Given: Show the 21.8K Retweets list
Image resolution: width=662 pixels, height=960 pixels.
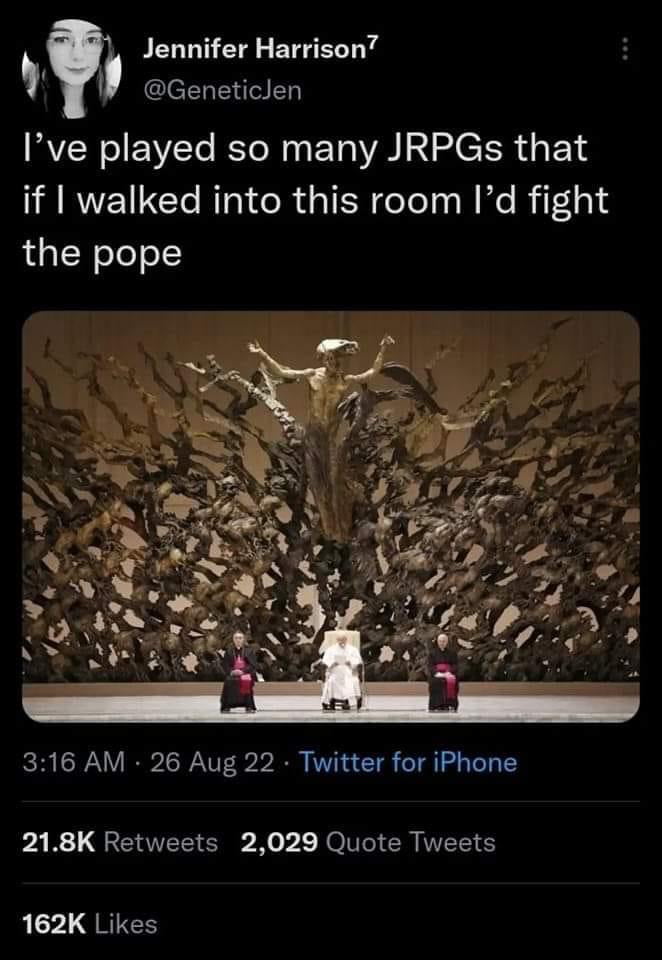Looking at the screenshot, I should [x=120, y=842].
